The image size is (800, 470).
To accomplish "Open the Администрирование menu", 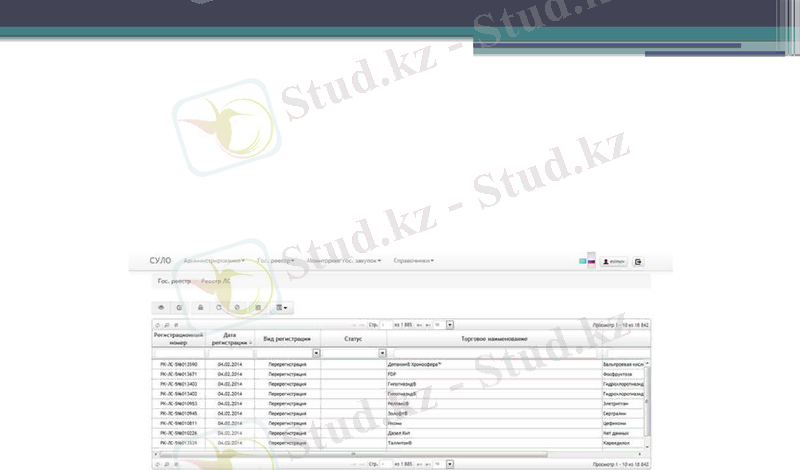I will (x=215, y=261).
